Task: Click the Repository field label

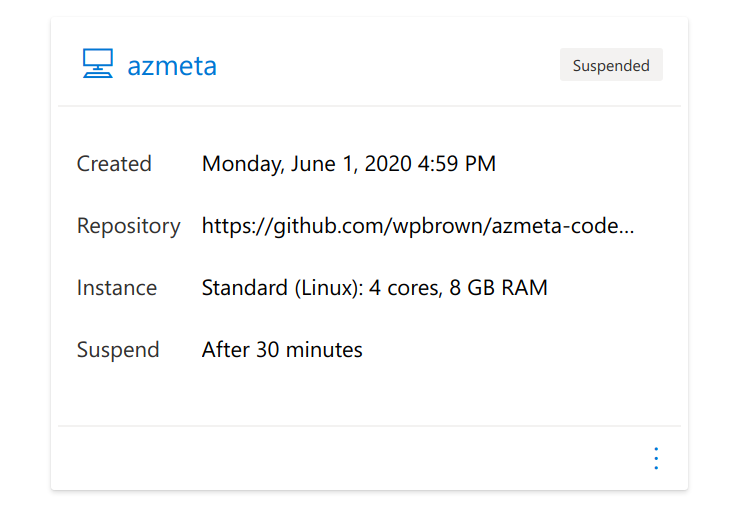Action: (x=128, y=226)
